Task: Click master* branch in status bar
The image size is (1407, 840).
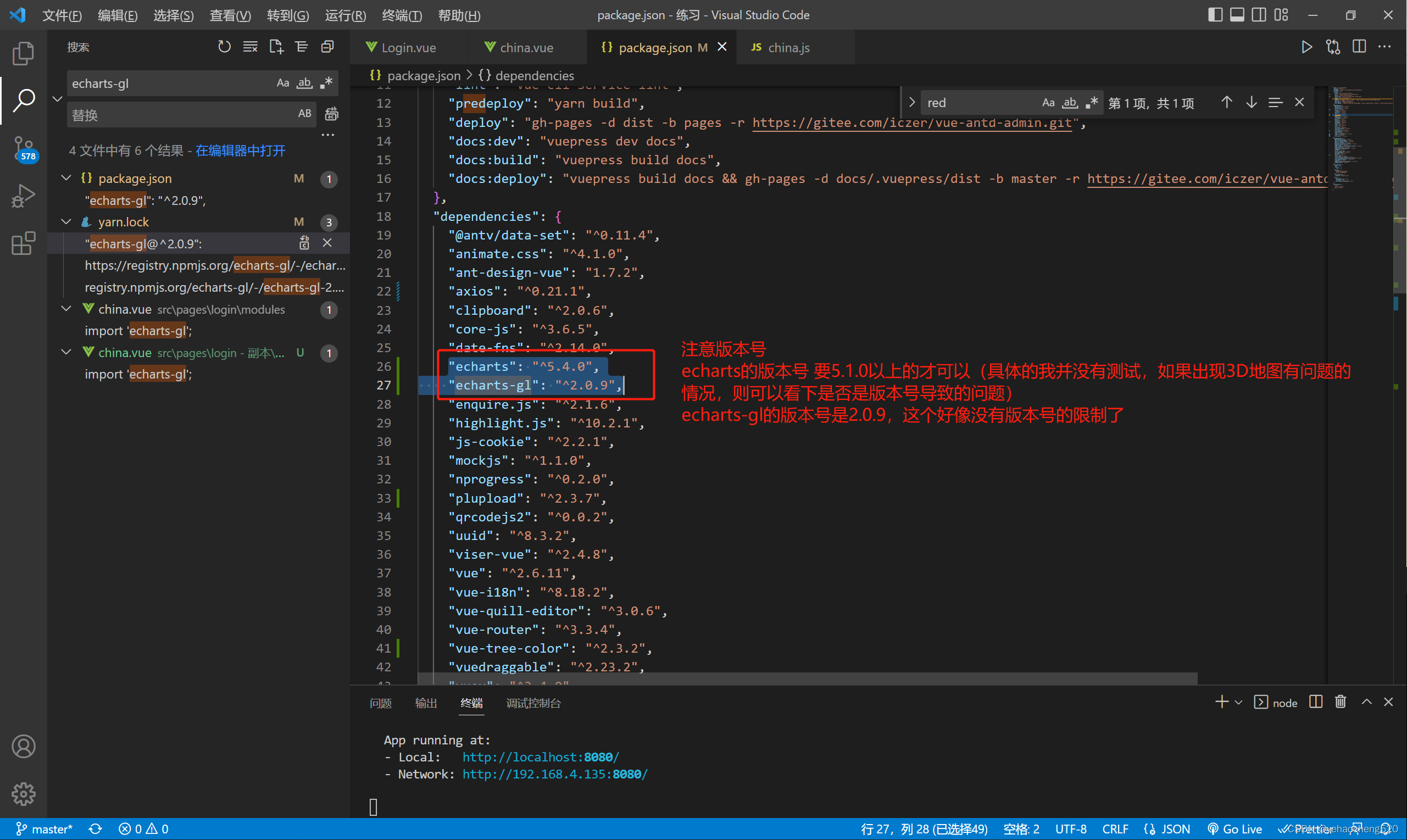Action: pos(44,828)
